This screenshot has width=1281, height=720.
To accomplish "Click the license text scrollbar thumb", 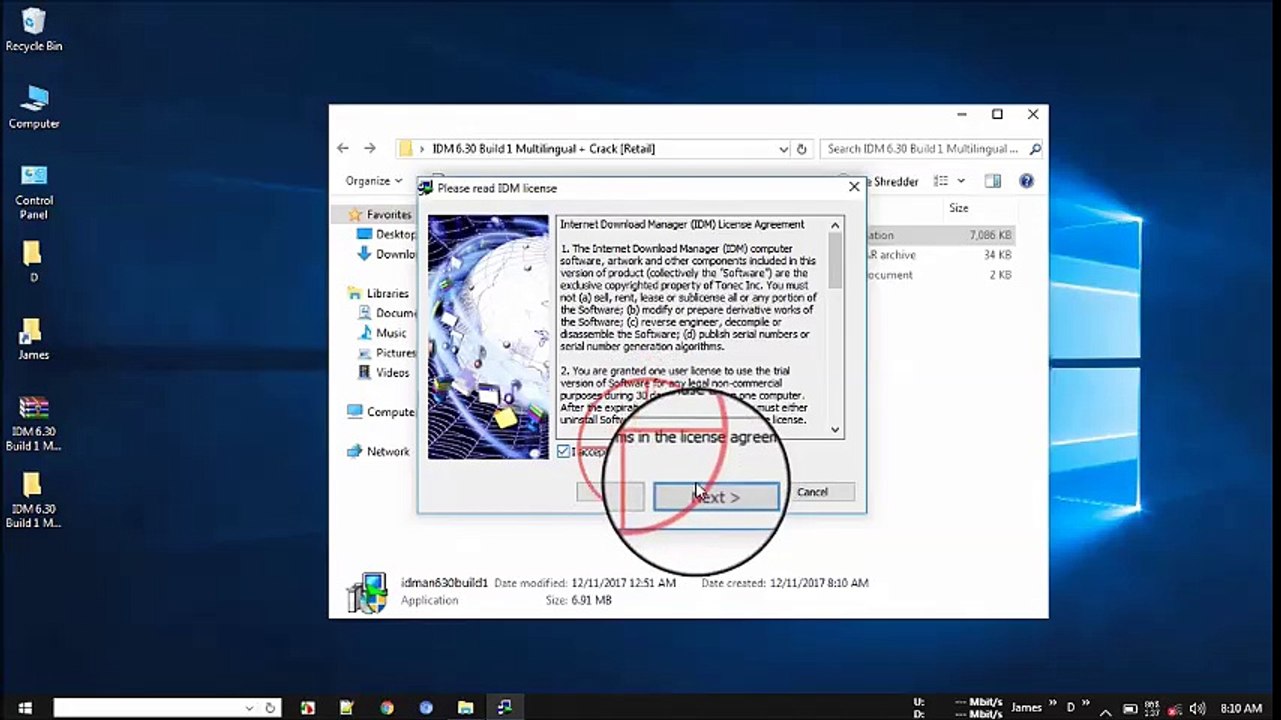I will click(x=836, y=261).
